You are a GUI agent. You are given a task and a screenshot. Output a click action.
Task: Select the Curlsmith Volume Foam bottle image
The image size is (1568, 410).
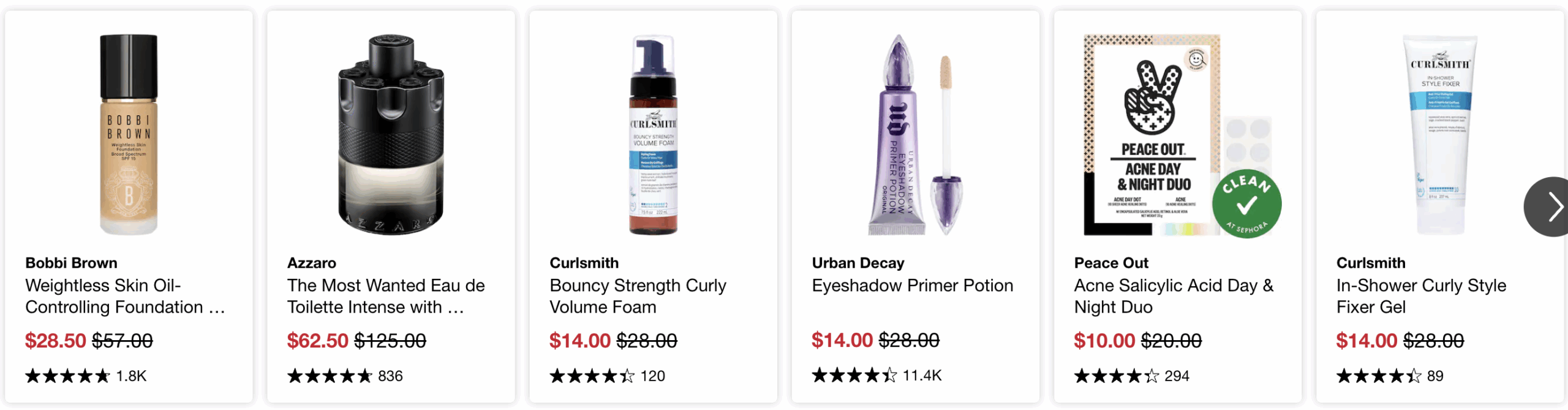[653, 135]
